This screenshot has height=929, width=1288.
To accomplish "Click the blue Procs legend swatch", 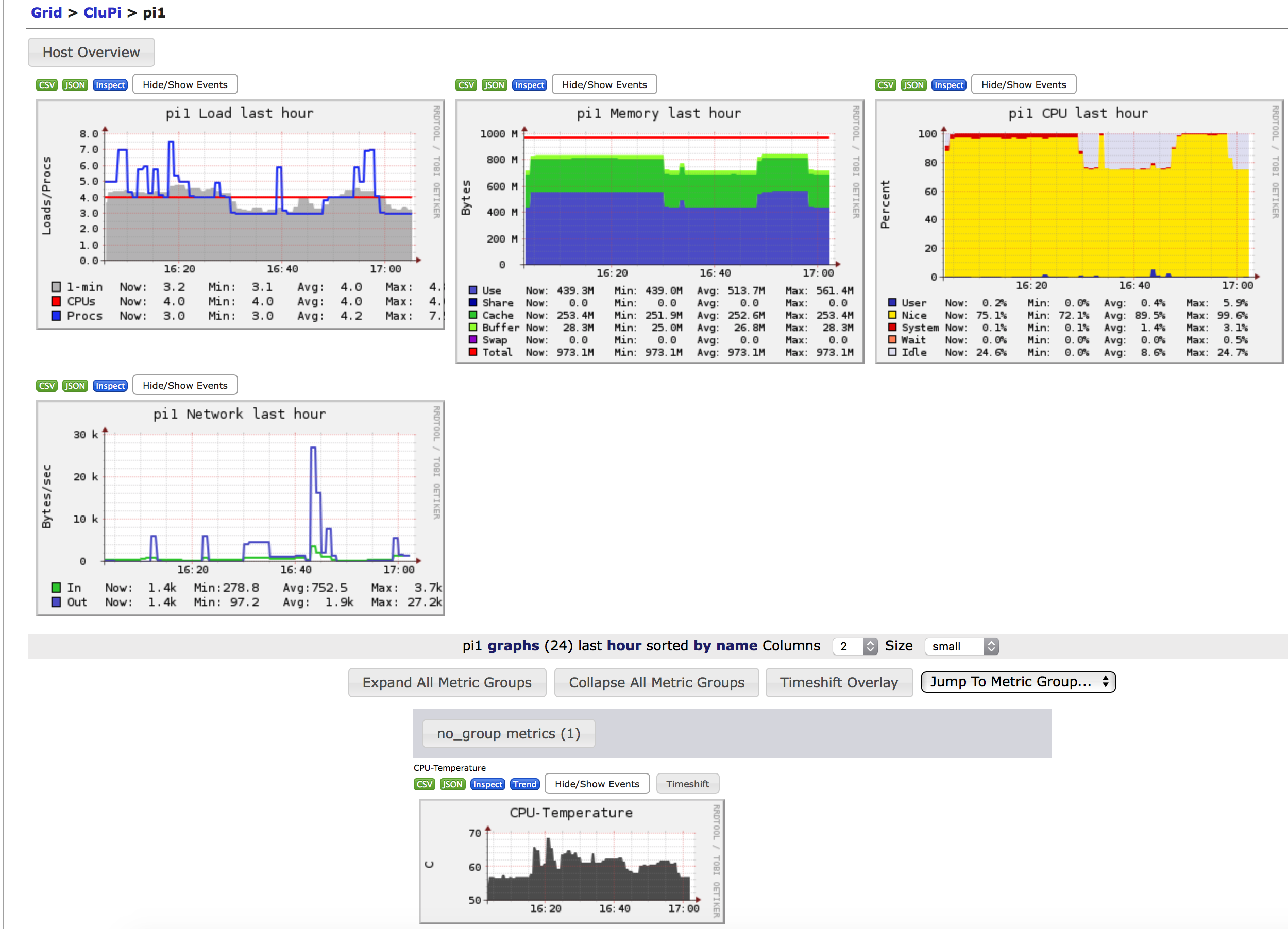I will tap(56, 316).
